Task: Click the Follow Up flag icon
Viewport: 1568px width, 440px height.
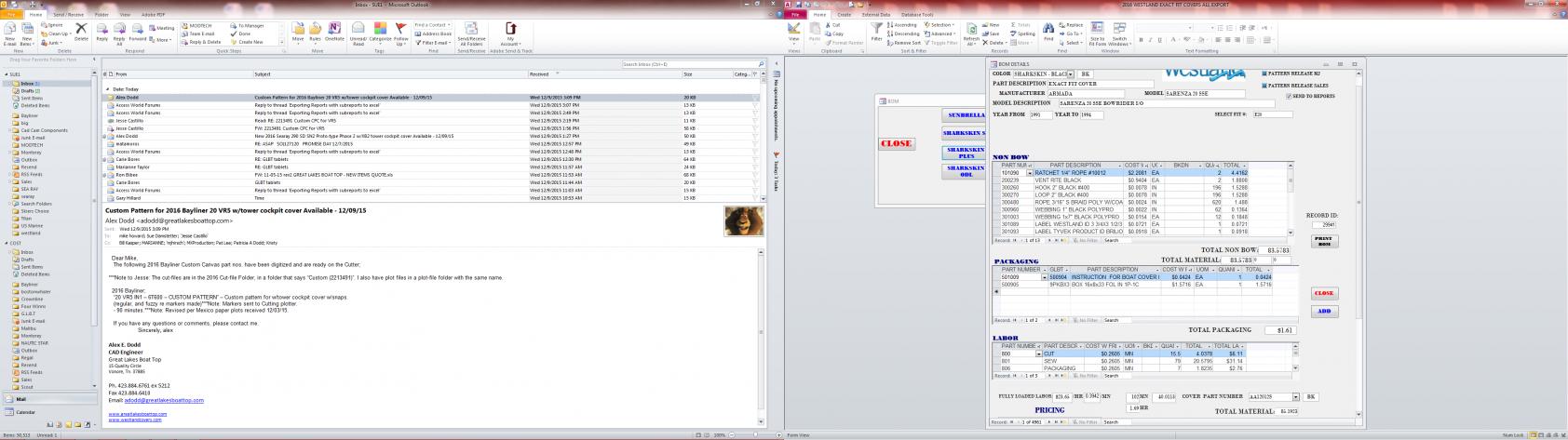Action: [400, 34]
